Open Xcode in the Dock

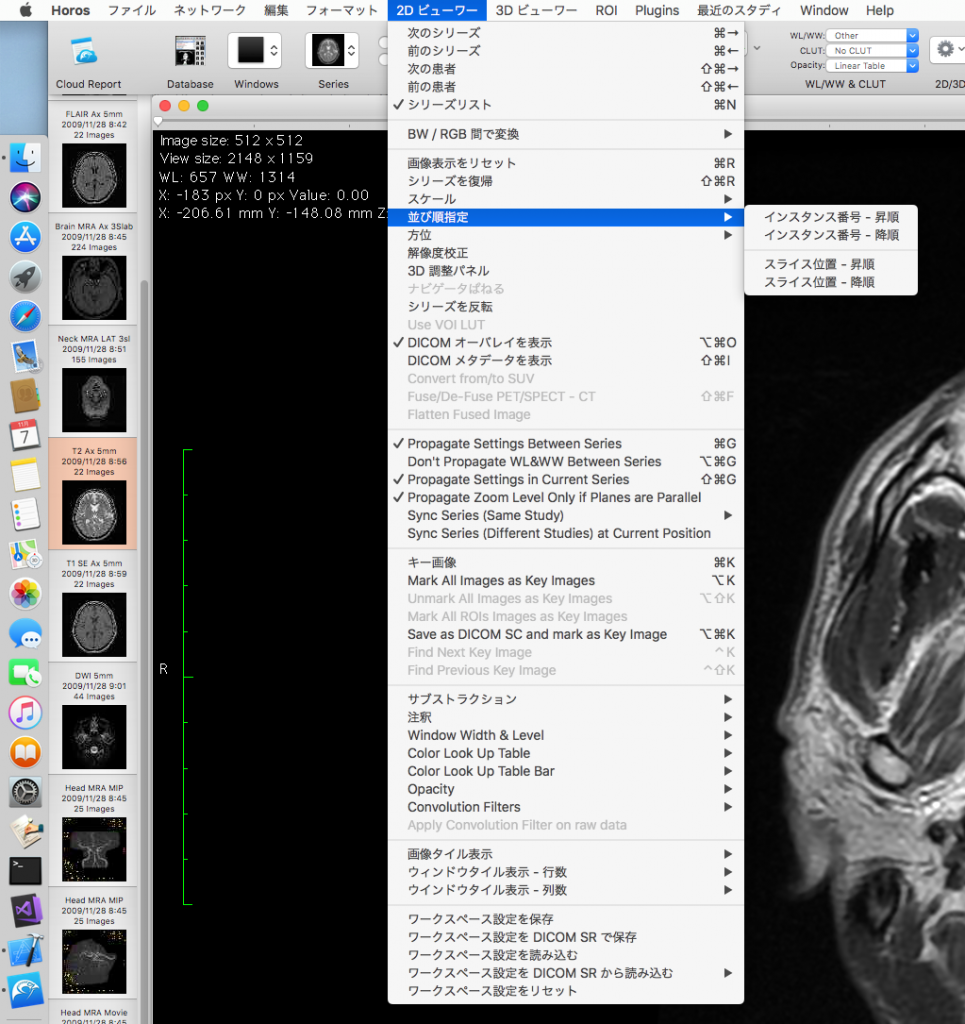pos(25,950)
